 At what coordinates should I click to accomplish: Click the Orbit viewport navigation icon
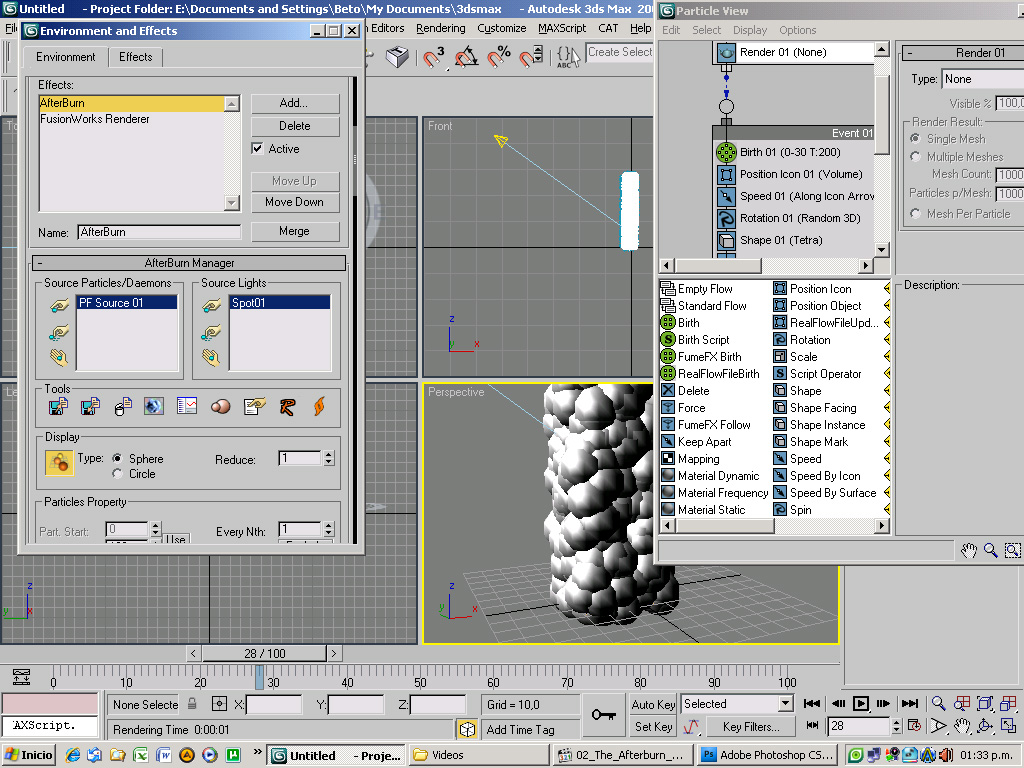(x=985, y=726)
